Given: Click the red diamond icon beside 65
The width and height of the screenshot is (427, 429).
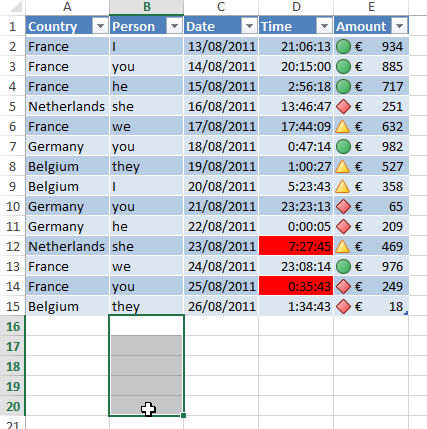Looking at the screenshot, I should 343,206.
